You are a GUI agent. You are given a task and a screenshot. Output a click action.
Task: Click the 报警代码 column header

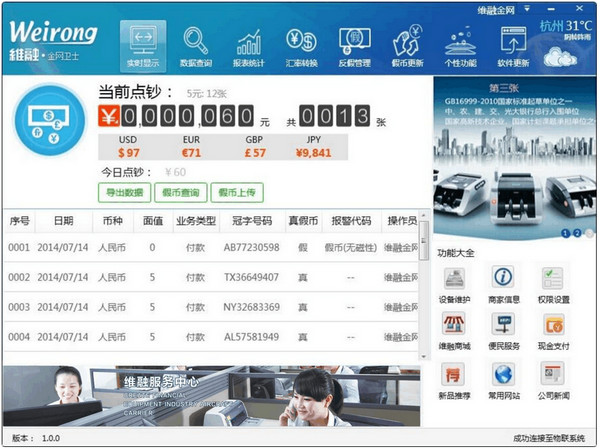(351, 221)
